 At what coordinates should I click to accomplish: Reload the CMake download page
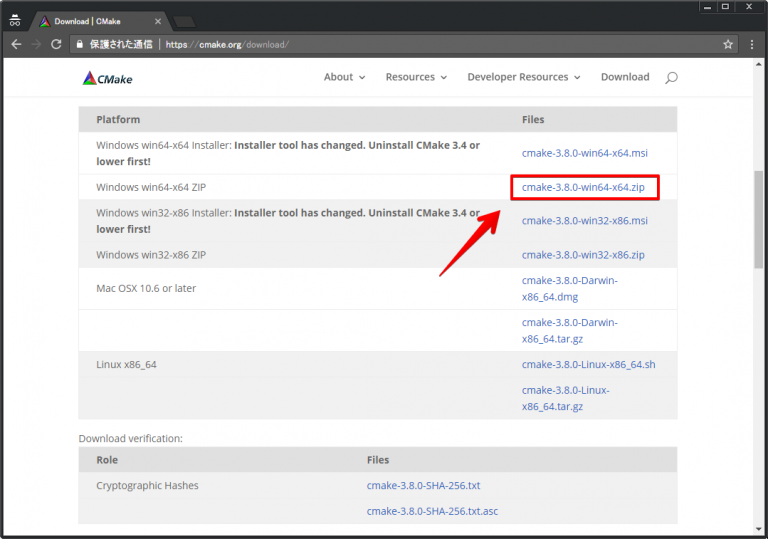pyautogui.click(x=56, y=44)
